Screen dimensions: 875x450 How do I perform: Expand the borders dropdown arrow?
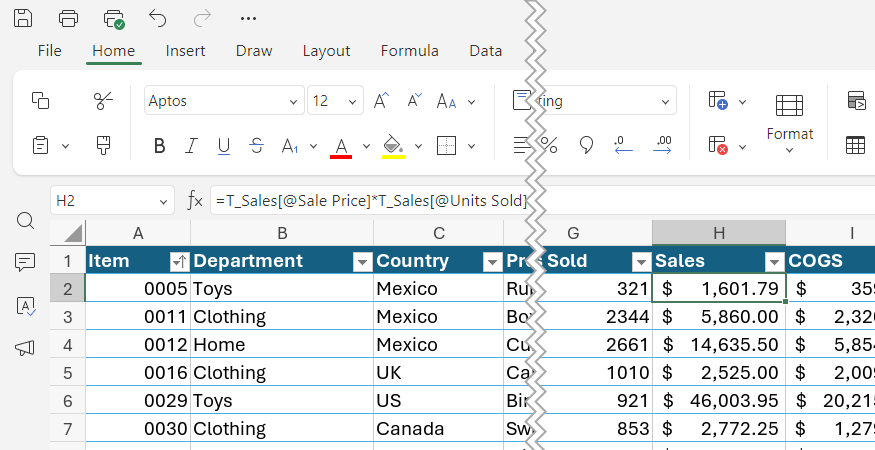[x=472, y=147]
